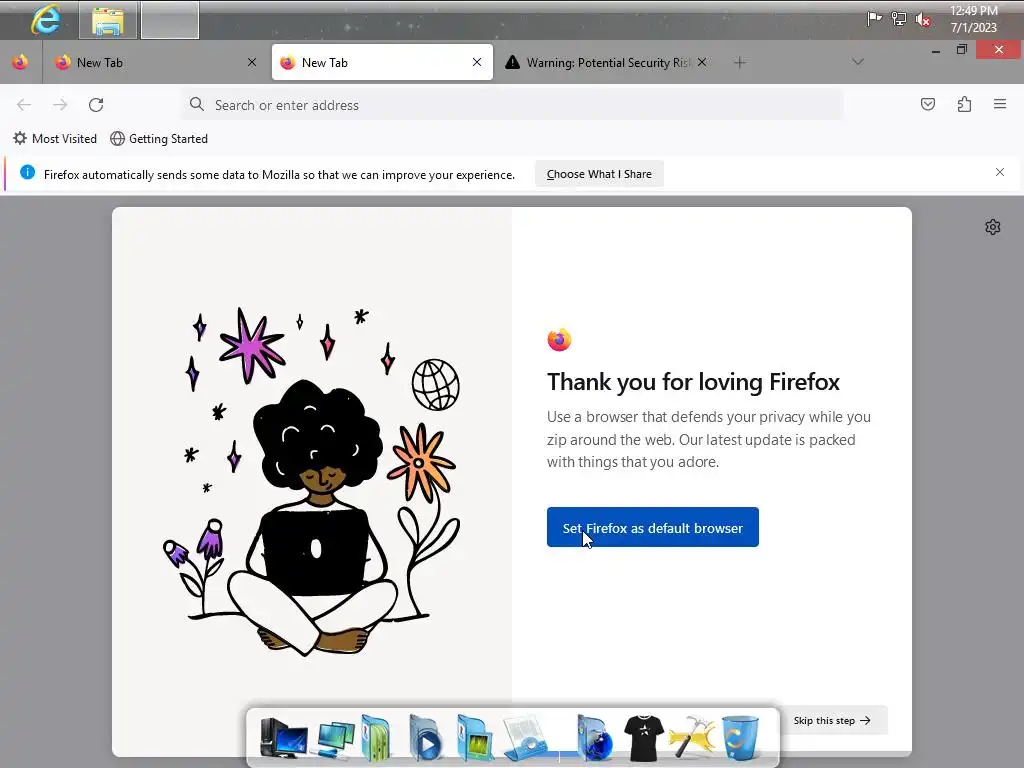Open the hammer tools dock icon
Viewport: 1024px width, 768px height.
coord(692,738)
